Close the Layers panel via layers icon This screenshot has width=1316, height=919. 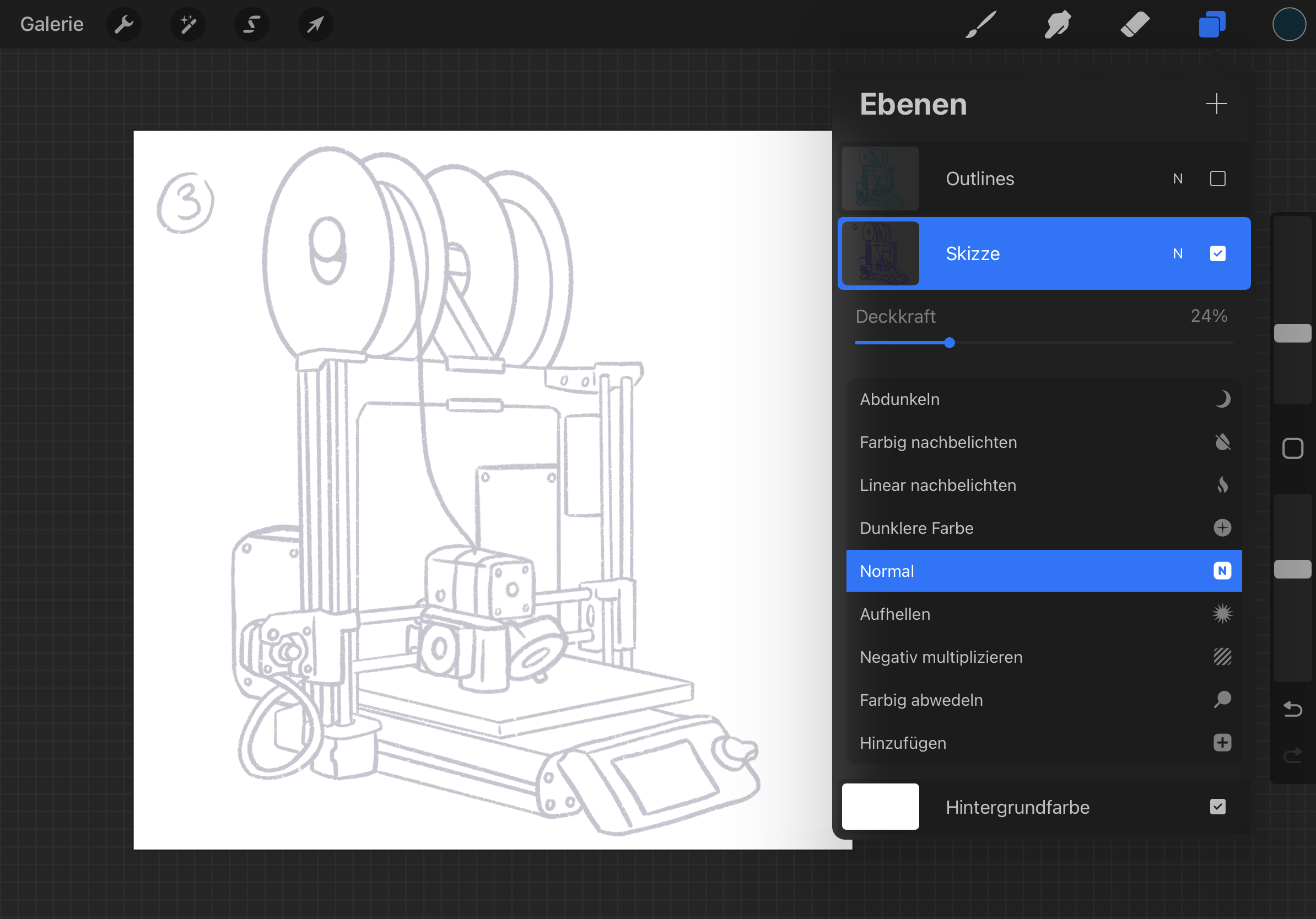pyautogui.click(x=1212, y=25)
